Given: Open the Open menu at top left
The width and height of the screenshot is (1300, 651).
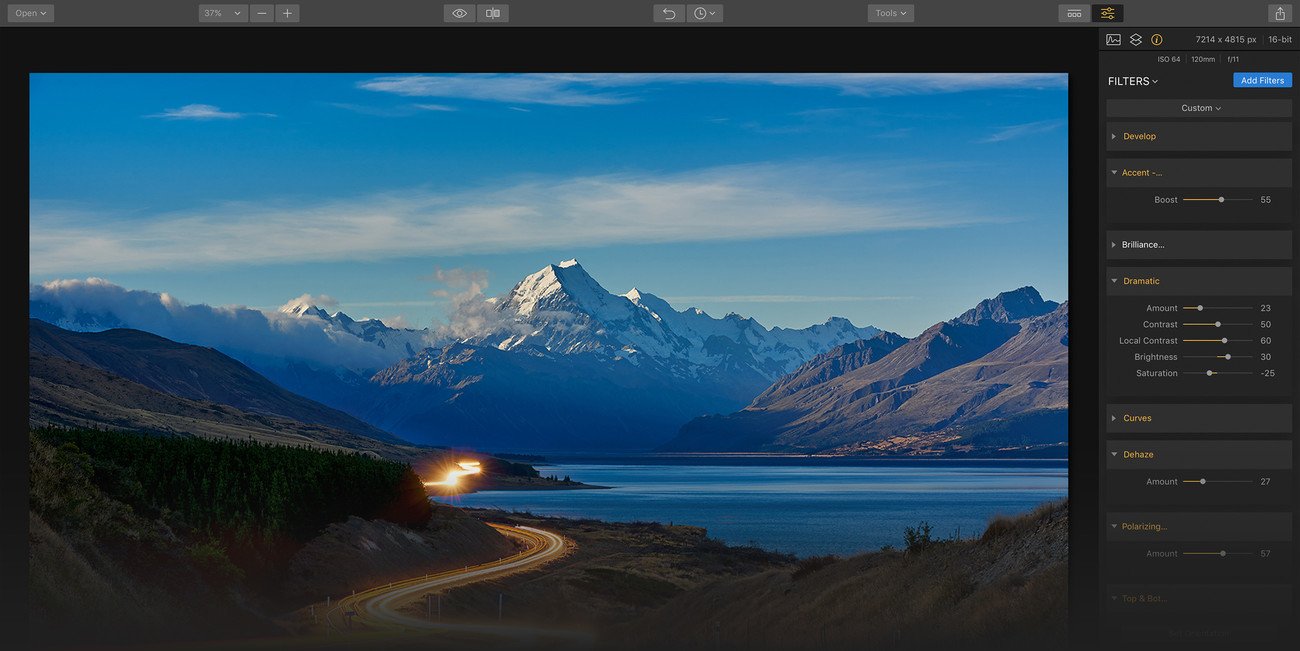Looking at the screenshot, I should (30, 12).
